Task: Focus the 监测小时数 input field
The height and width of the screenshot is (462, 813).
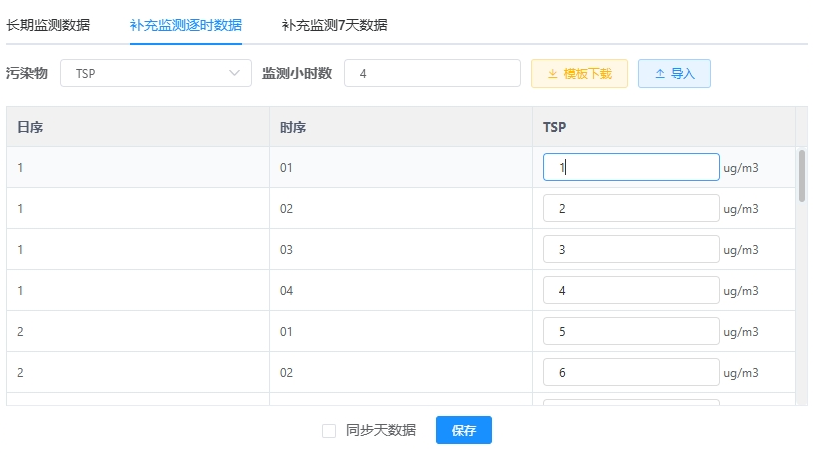Action: point(432,73)
